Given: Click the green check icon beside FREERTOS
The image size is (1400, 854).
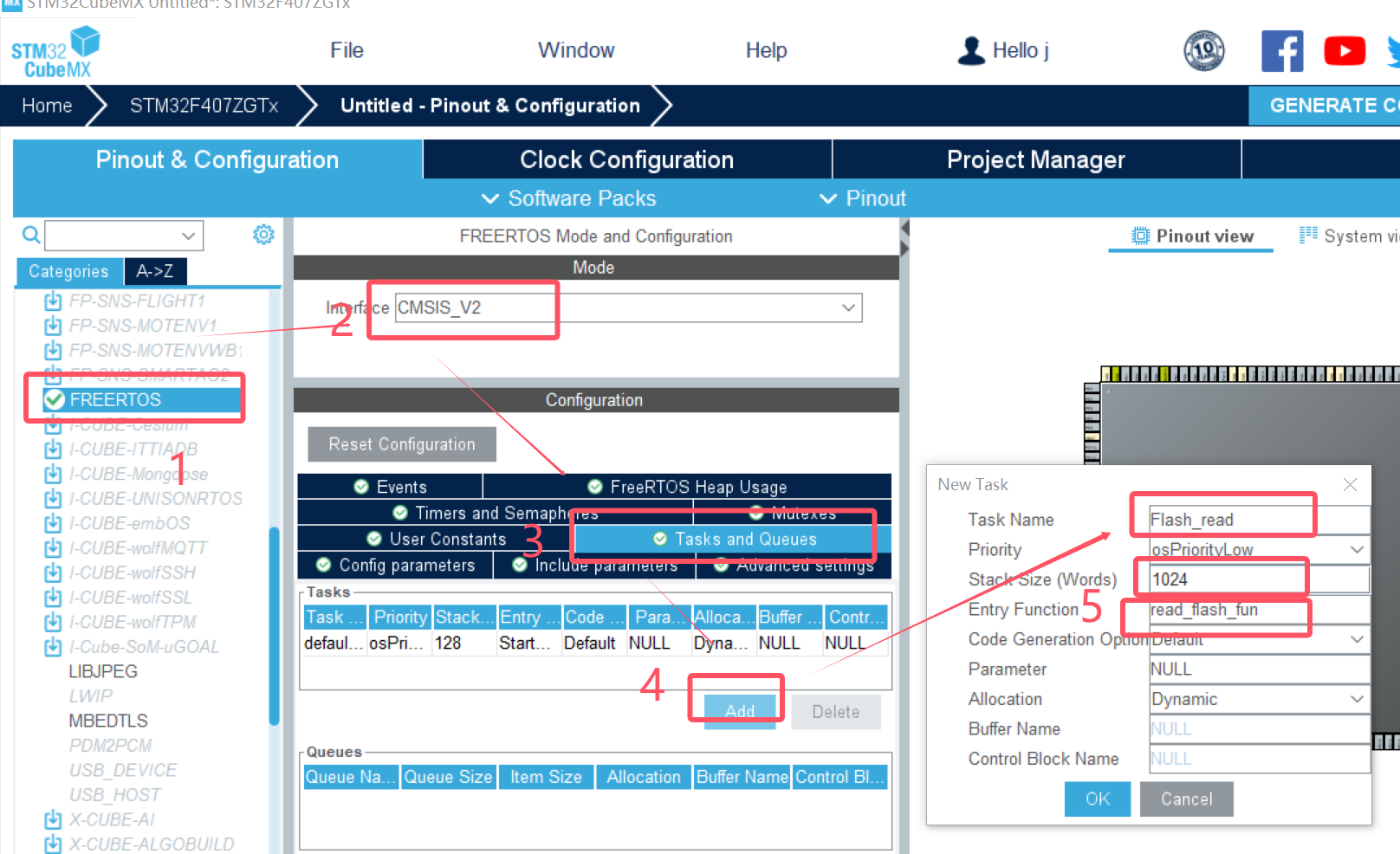Looking at the screenshot, I should [55, 399].
